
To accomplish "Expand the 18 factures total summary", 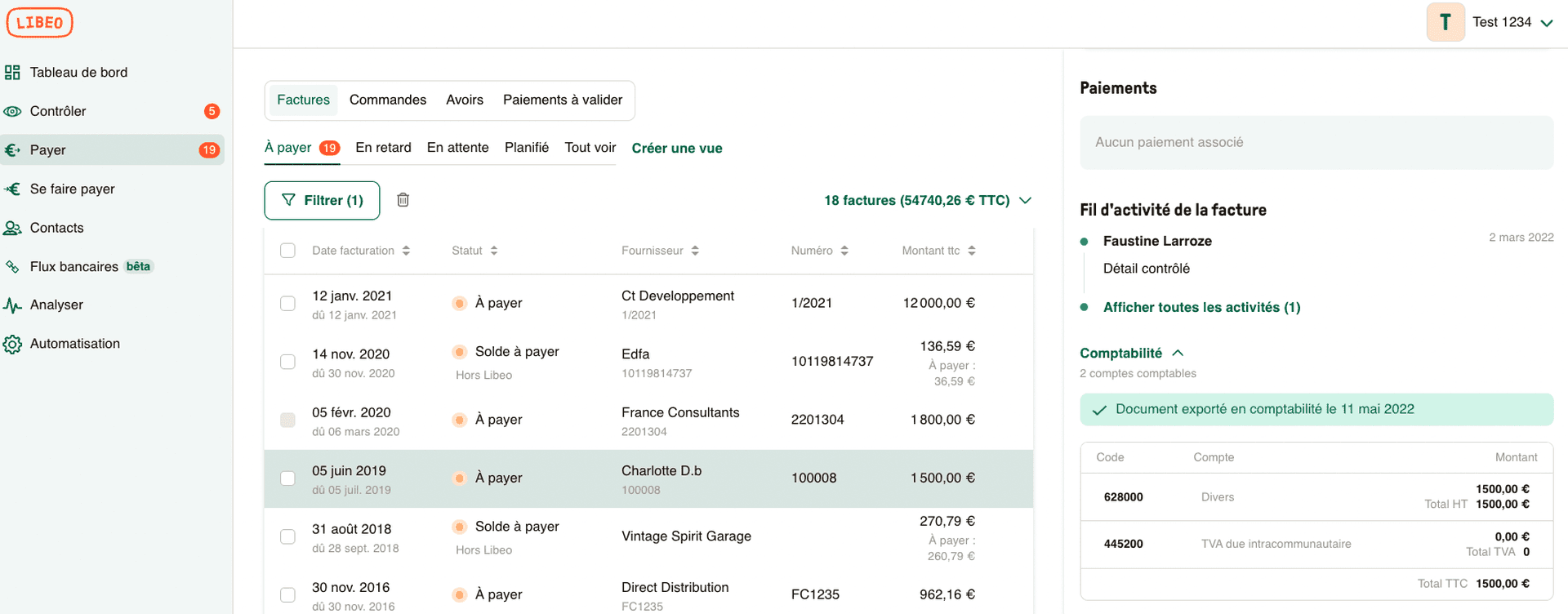I will tap(928, 200).
